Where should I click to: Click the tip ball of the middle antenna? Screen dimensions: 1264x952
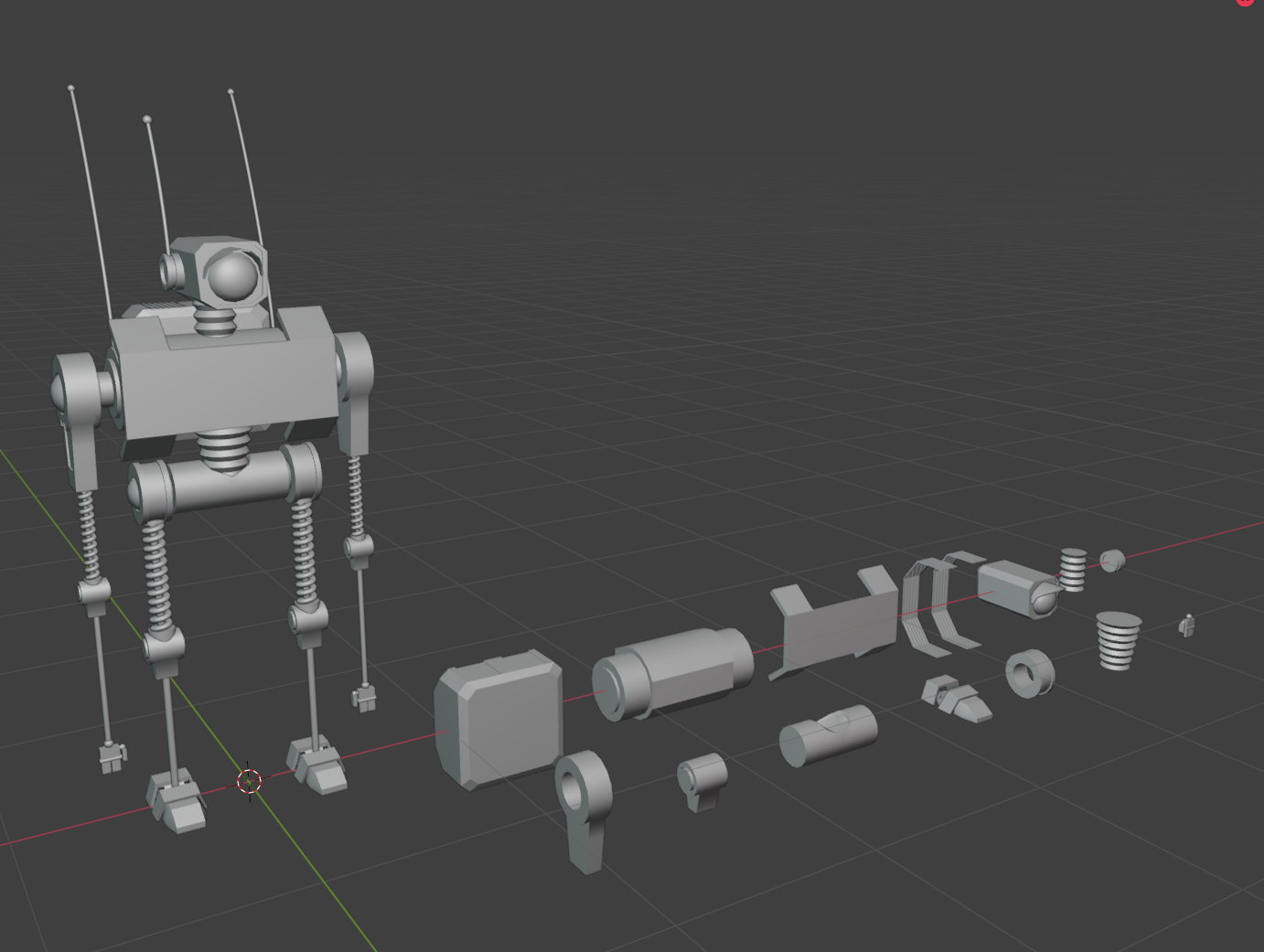tap(146, 118)
